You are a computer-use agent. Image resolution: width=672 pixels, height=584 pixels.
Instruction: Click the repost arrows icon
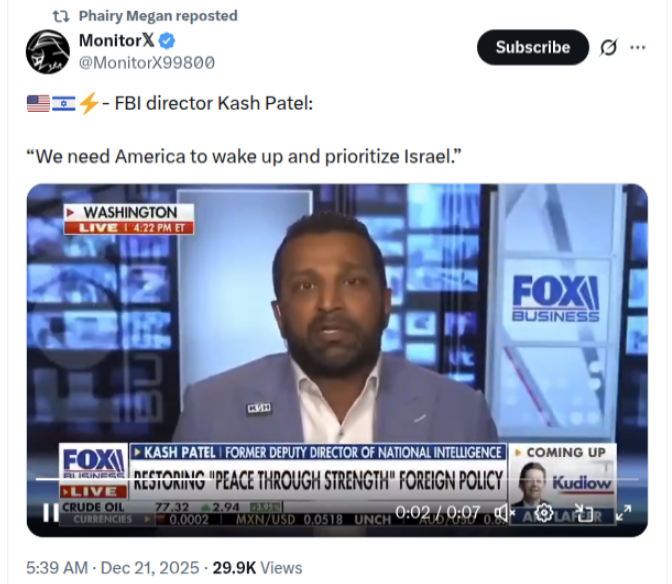(59, 16)
